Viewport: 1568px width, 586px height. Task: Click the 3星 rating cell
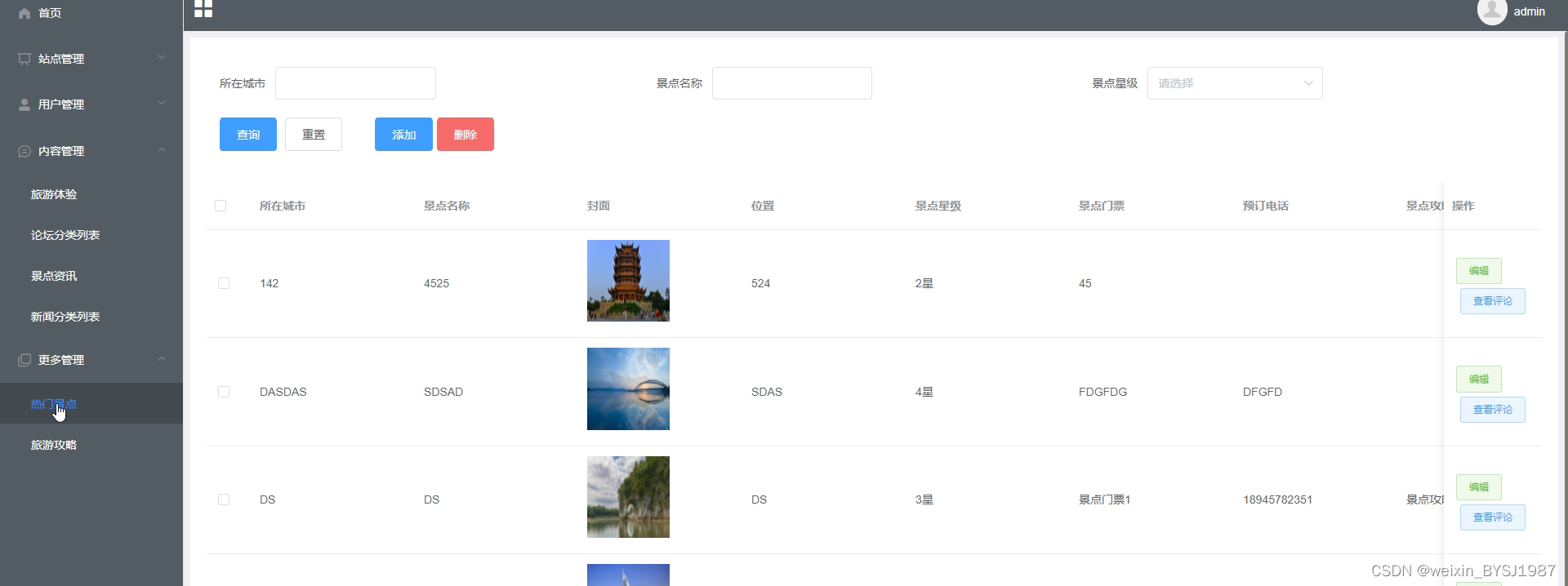(x=924, y=499)
